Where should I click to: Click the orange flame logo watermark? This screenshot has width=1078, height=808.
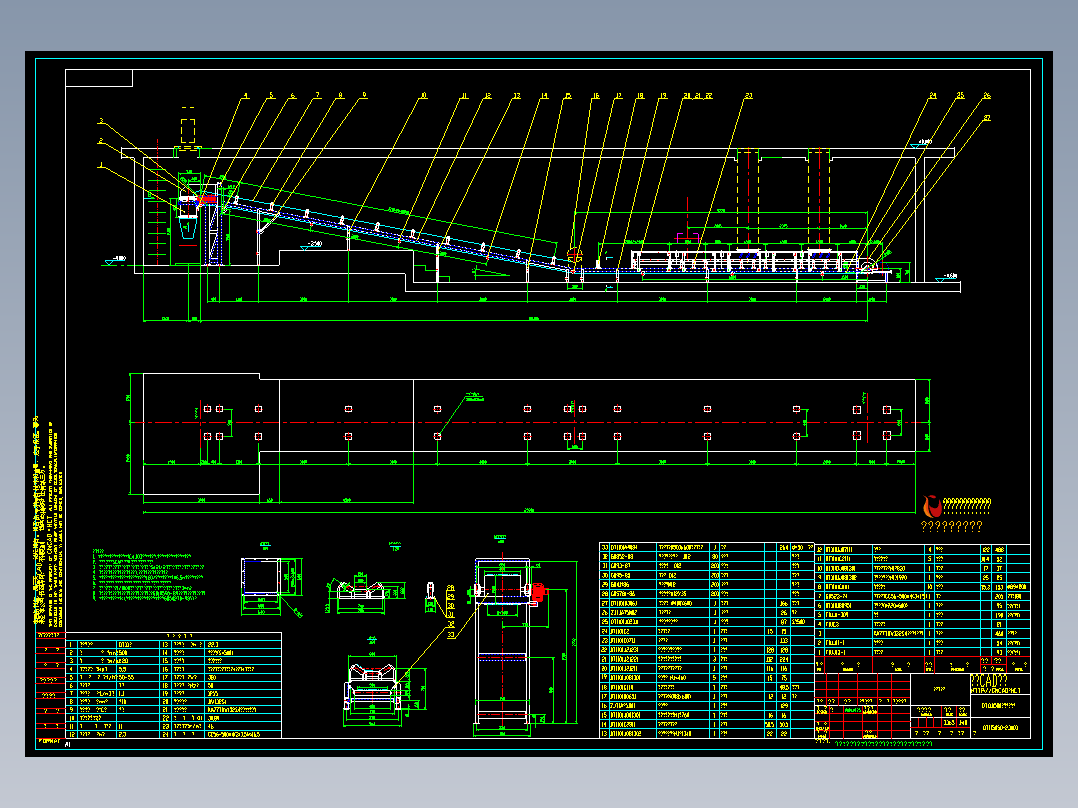932,507
